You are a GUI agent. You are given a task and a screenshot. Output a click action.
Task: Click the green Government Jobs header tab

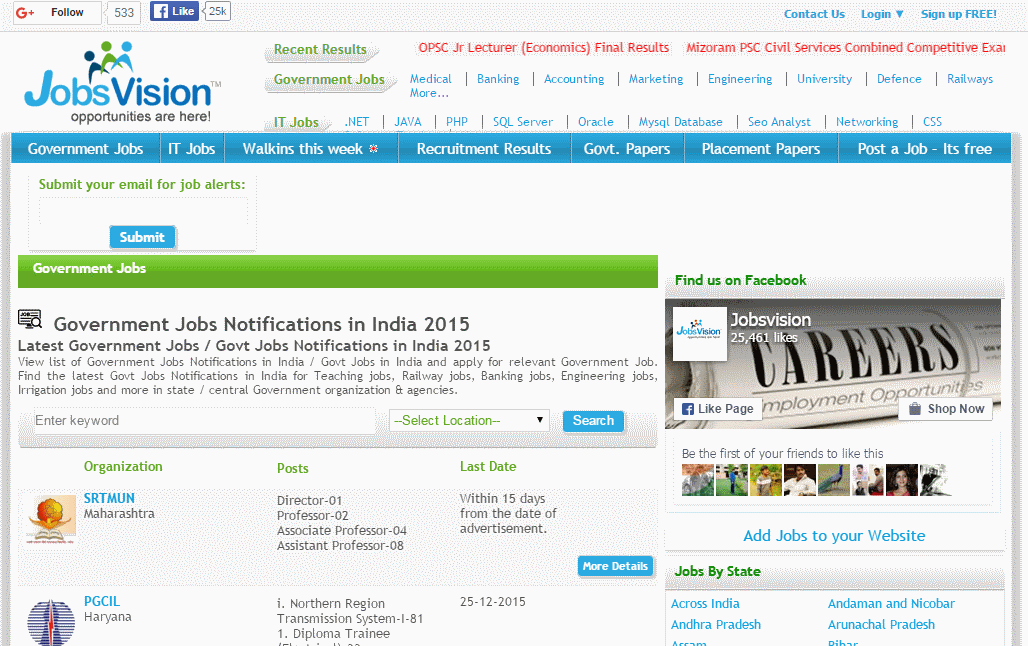(x=329, y=79)
